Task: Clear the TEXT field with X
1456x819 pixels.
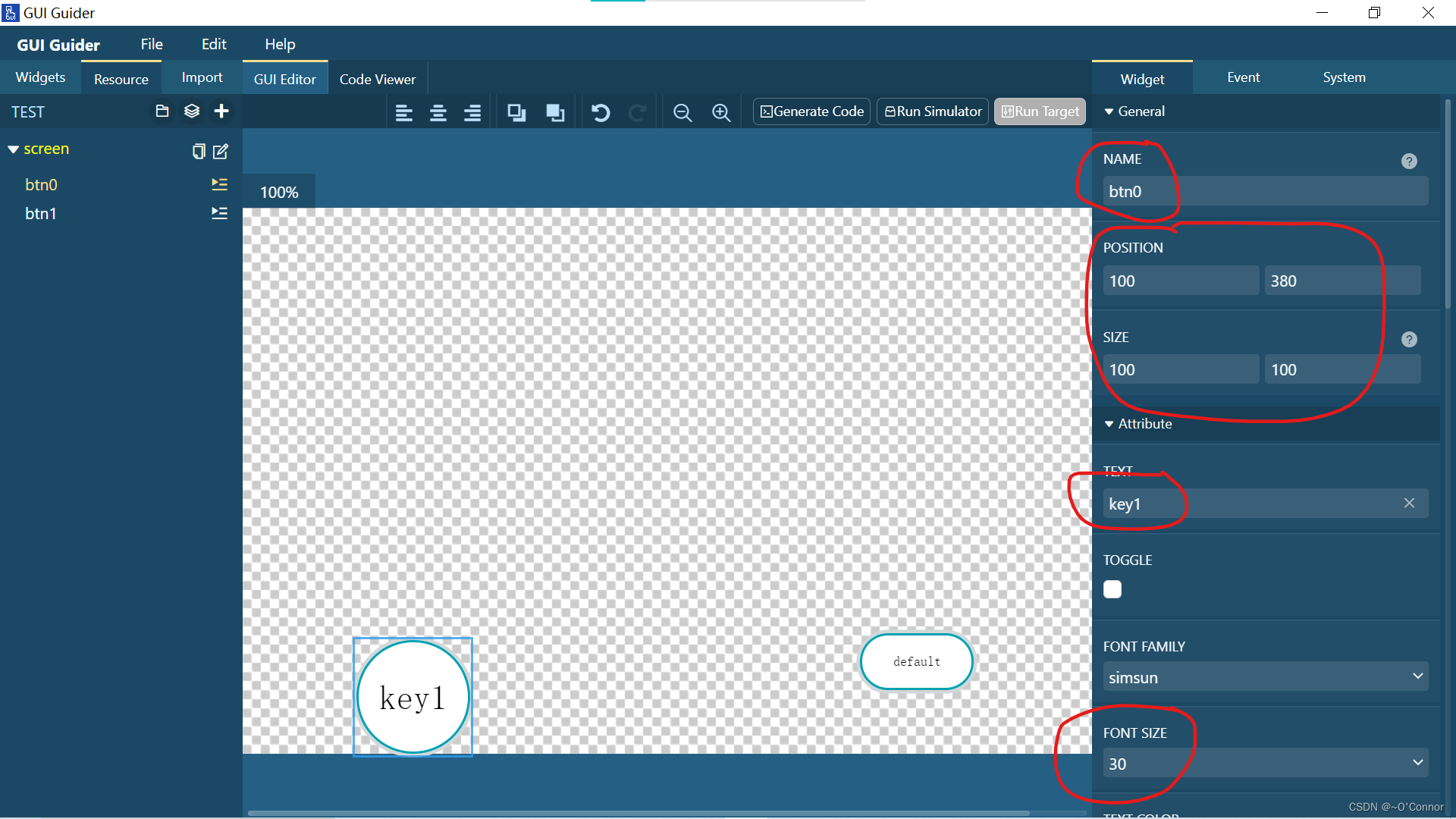Action: tap(1409, 503)
